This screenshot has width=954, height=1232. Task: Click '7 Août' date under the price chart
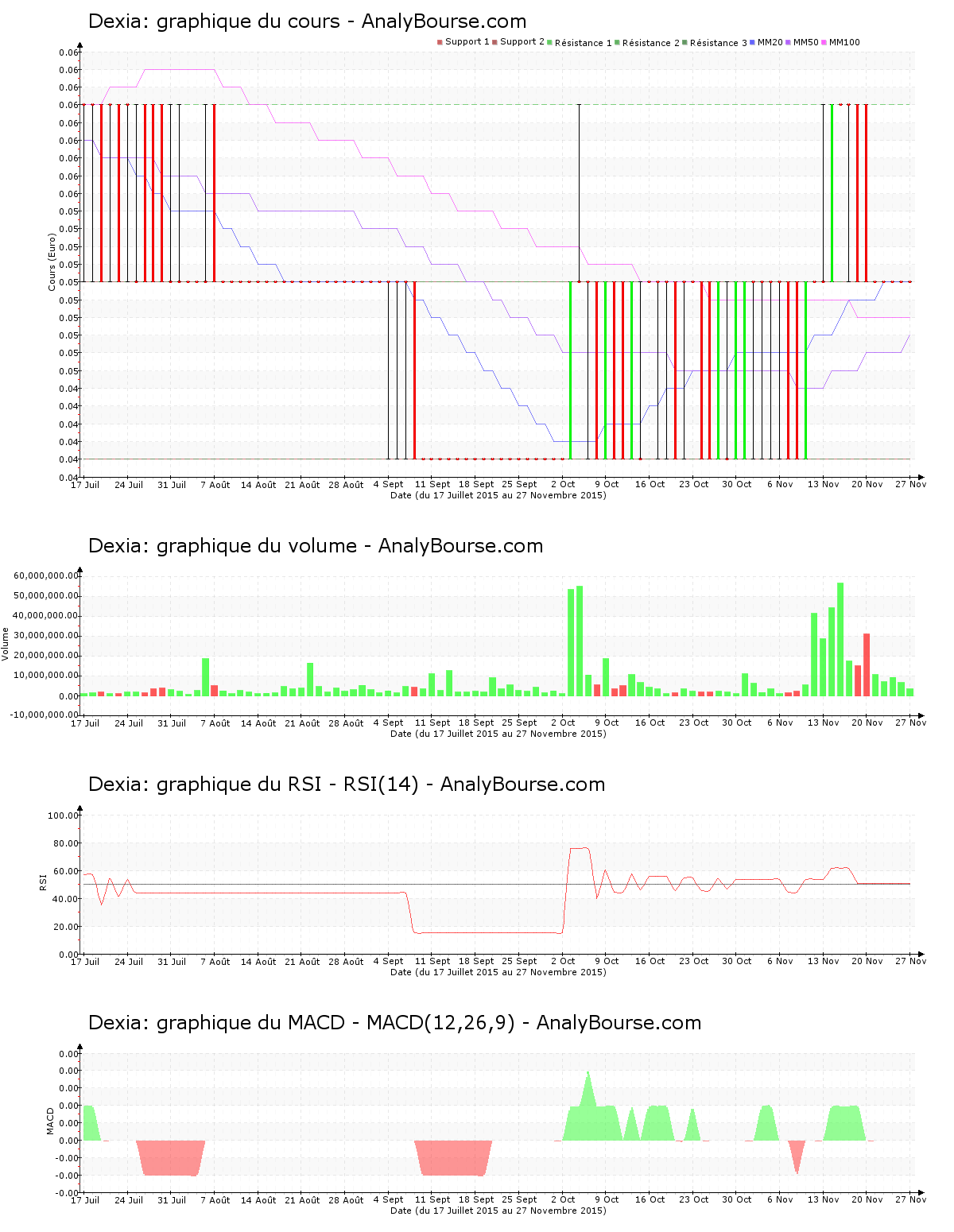click(x=215, y=484)
